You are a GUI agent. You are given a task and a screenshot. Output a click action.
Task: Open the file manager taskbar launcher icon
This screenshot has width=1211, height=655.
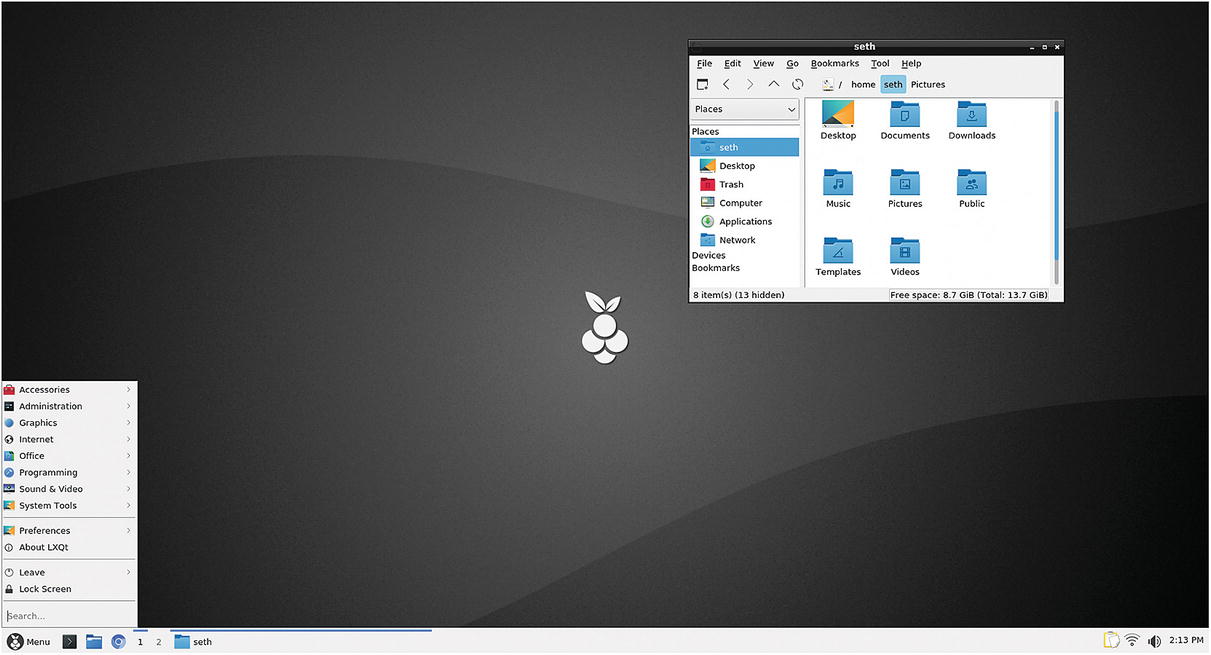pyautogui.click(x=94, y=642)
